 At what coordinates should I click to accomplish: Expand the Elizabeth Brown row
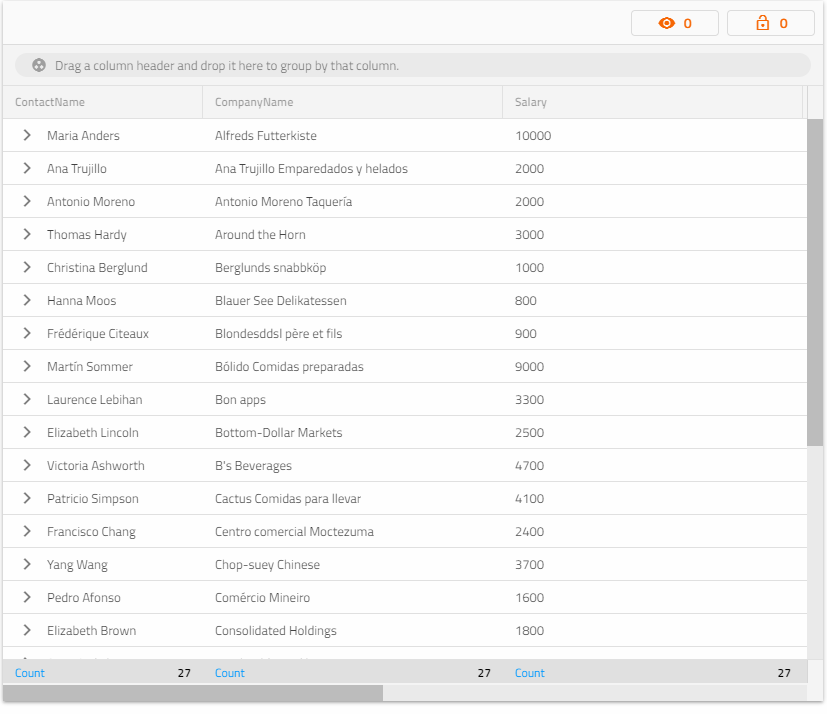point(27,630)
